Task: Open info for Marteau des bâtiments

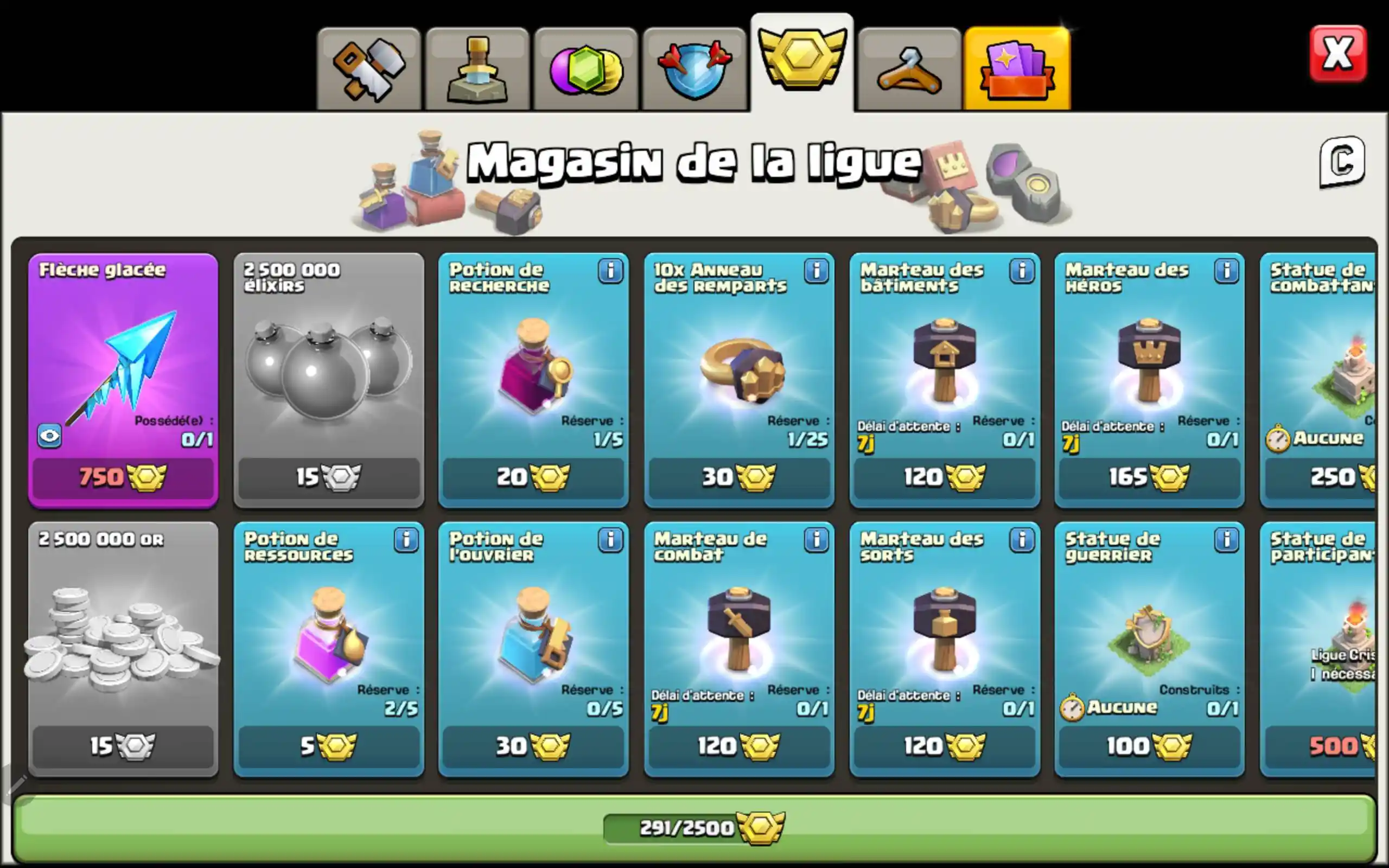Action: [1022, 270]
